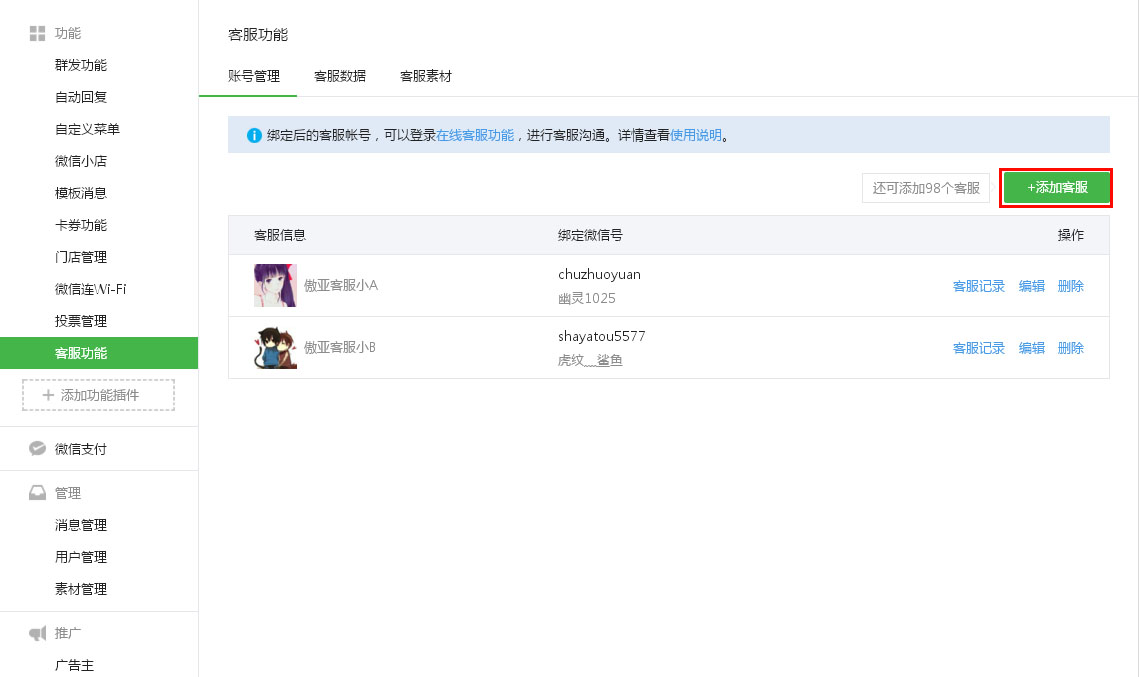Open 自动回复 in the sidebar
The height and width of the screenshot is (677, 1139).
tap(81, 97)
